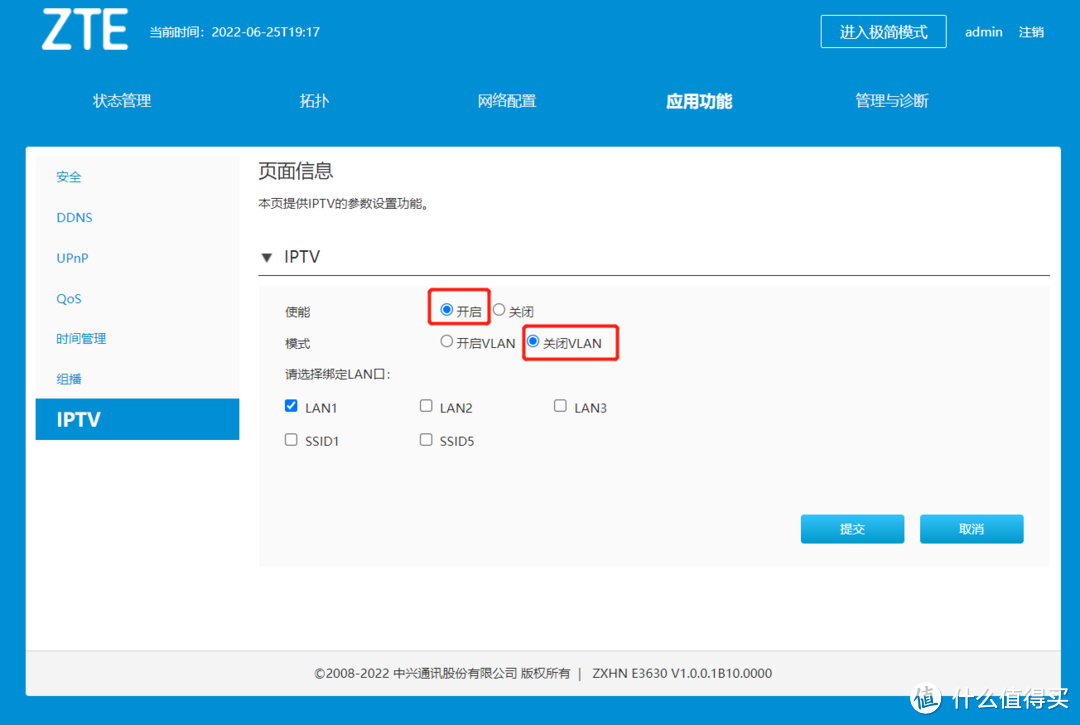Select the 关闭 radio to disable IPTV
Image resolution: width=1080 pixels, height=725 pixels.
pos(499,309)
